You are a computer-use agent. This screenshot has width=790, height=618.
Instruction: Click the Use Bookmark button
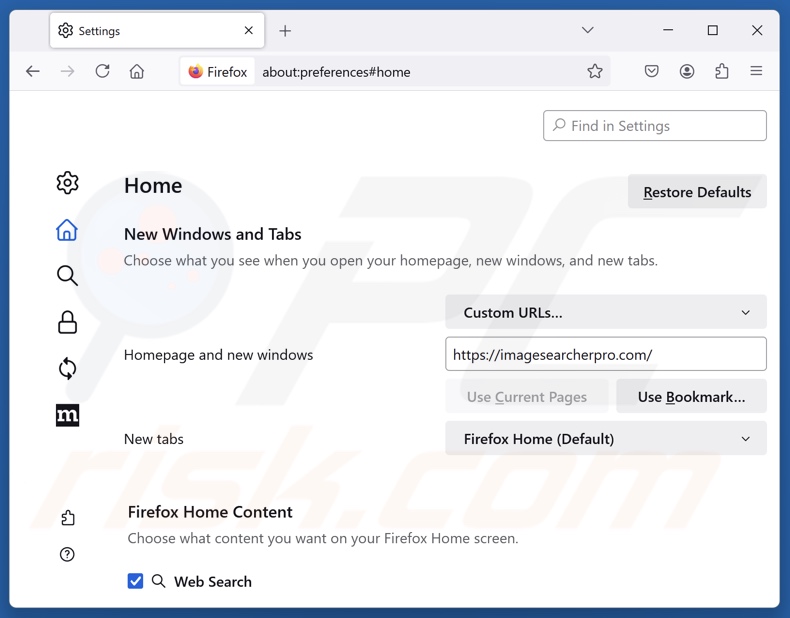(x=691, y=397)
